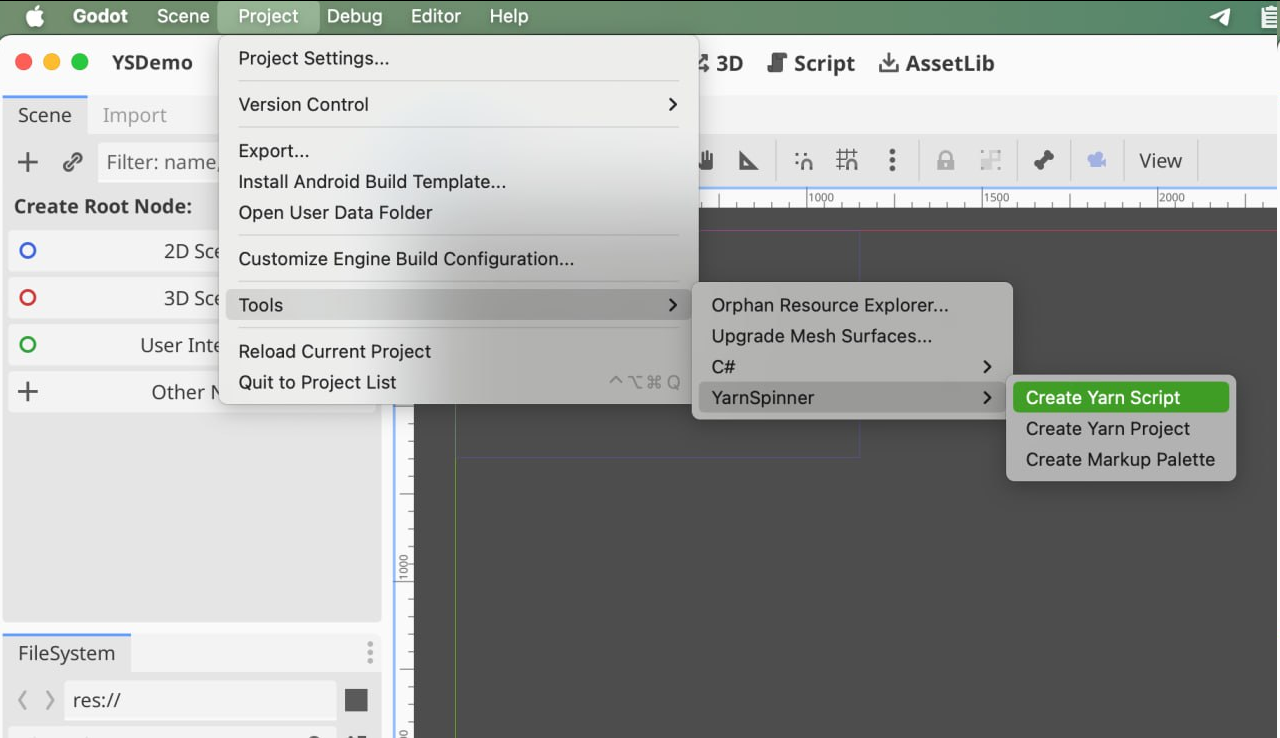Open Project Settings from the Project menu
The height and width of the screenshot is (738, 1280).
click(x=314, y=58)
